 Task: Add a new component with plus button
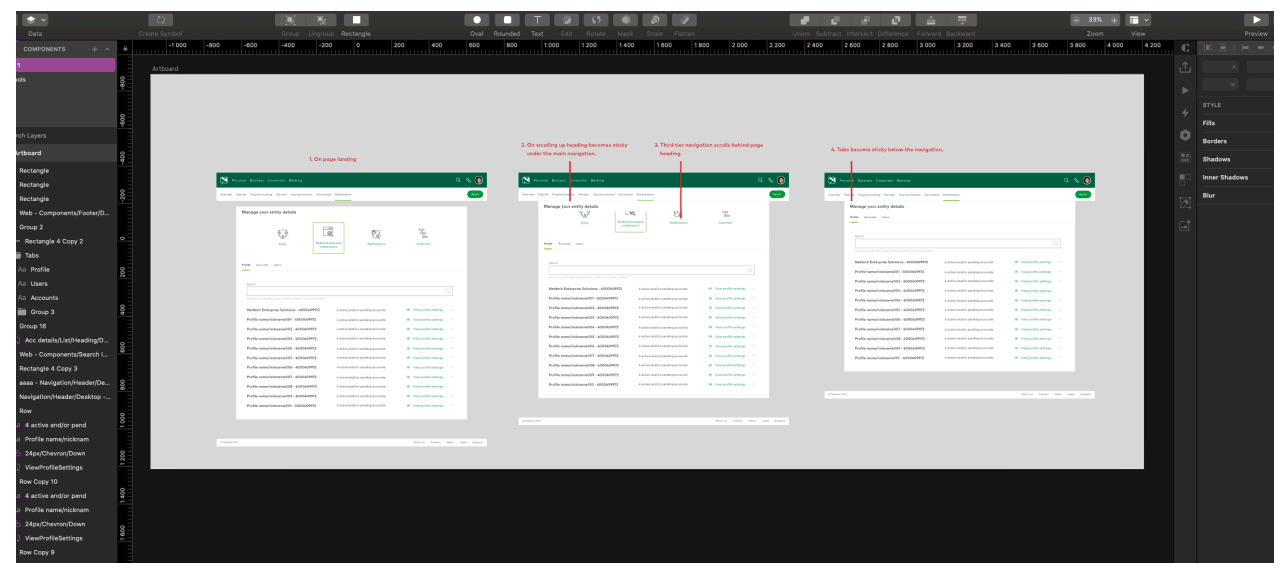click(94, 49)
